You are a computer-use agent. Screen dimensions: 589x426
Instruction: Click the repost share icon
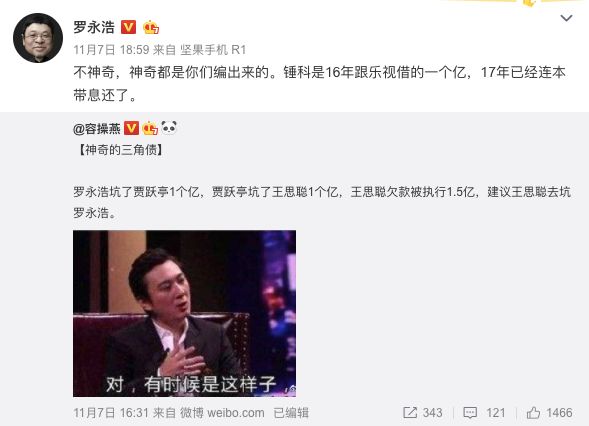[x=410, y=412]
